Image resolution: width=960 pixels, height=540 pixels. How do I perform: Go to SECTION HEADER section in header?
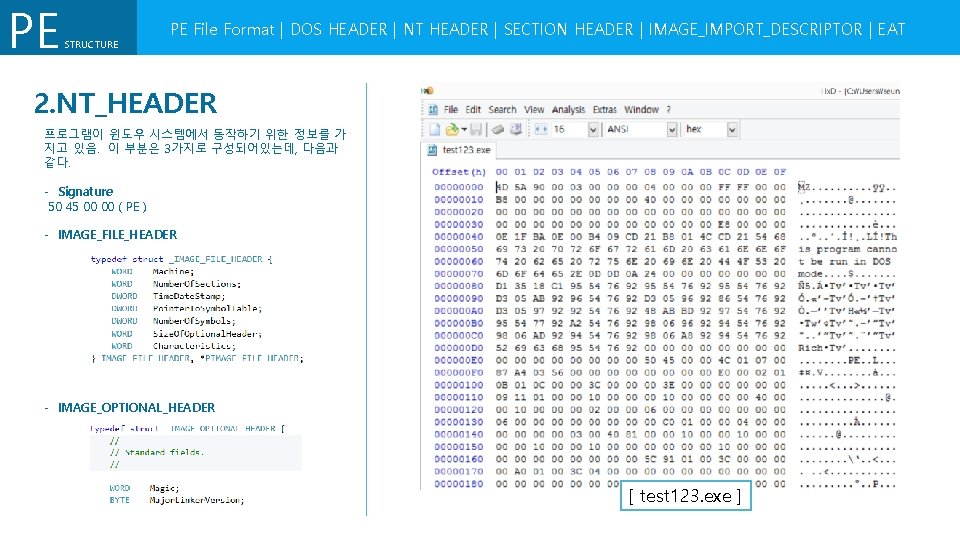[568, 29]
